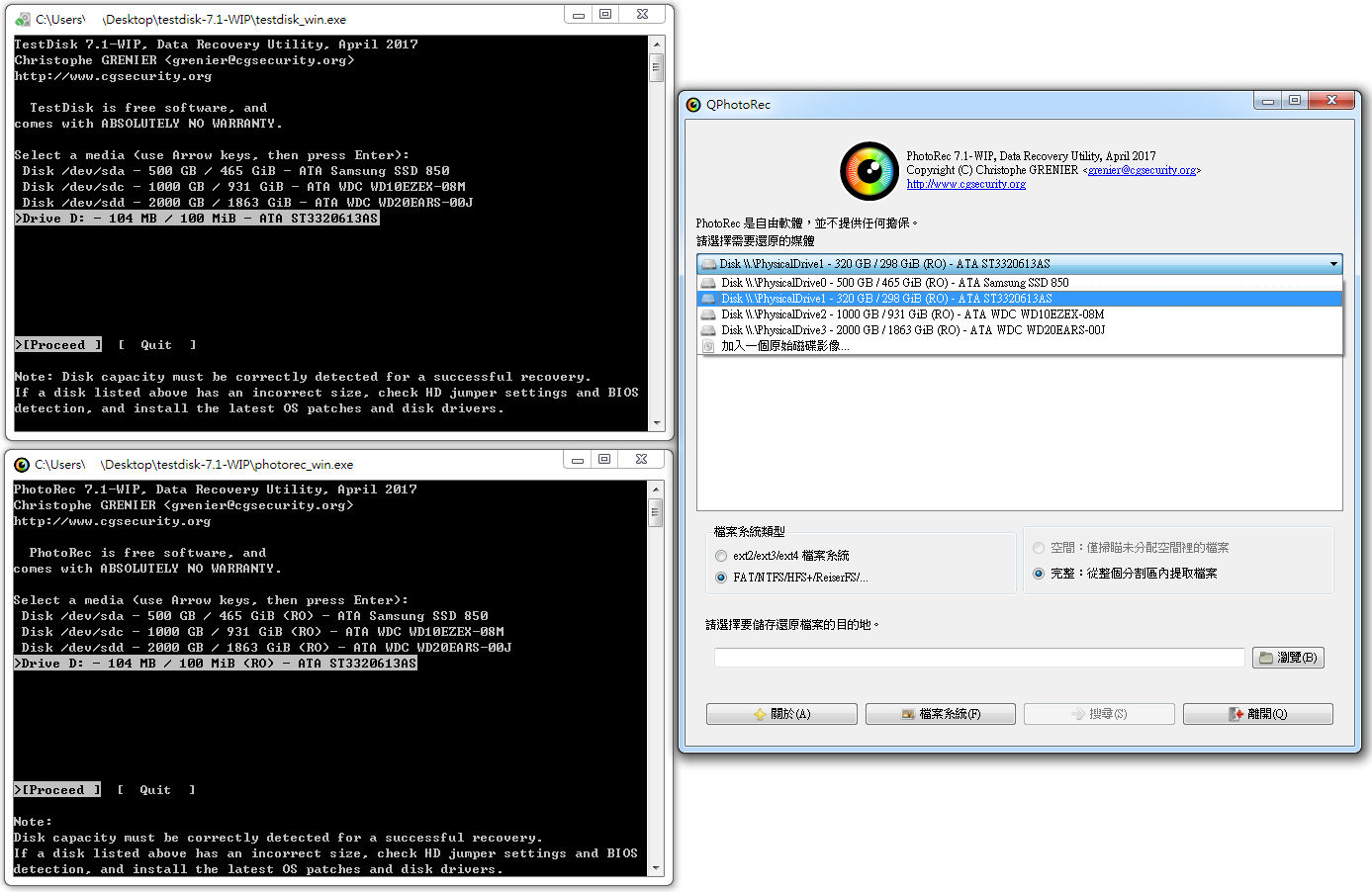Click the 檔案系統(F) file formats button
Image resolution: width=1372 pixels, height=892 pixels.
pos(941,714)
